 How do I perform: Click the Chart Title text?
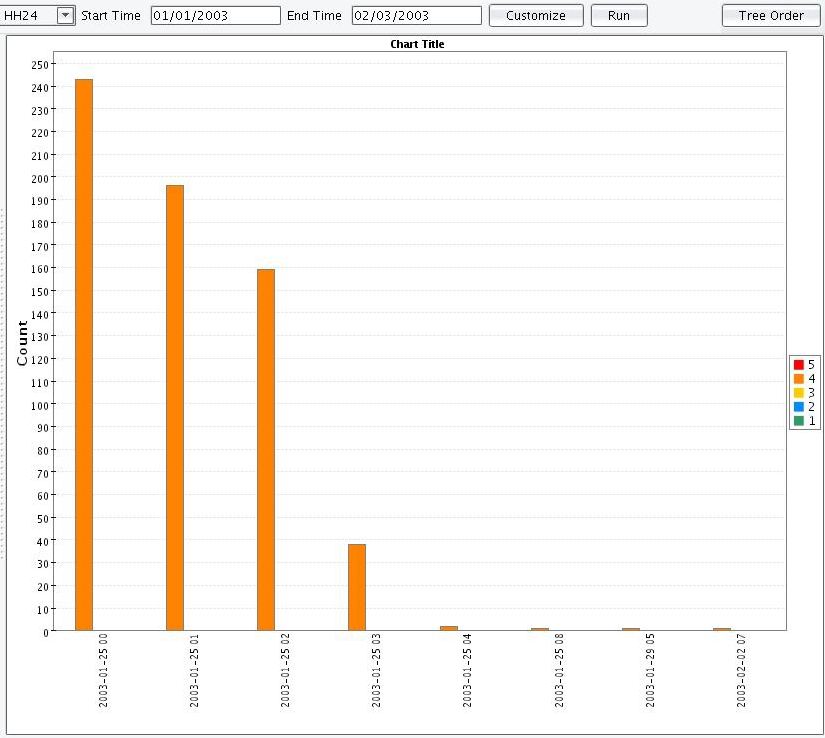click(417, 45)
